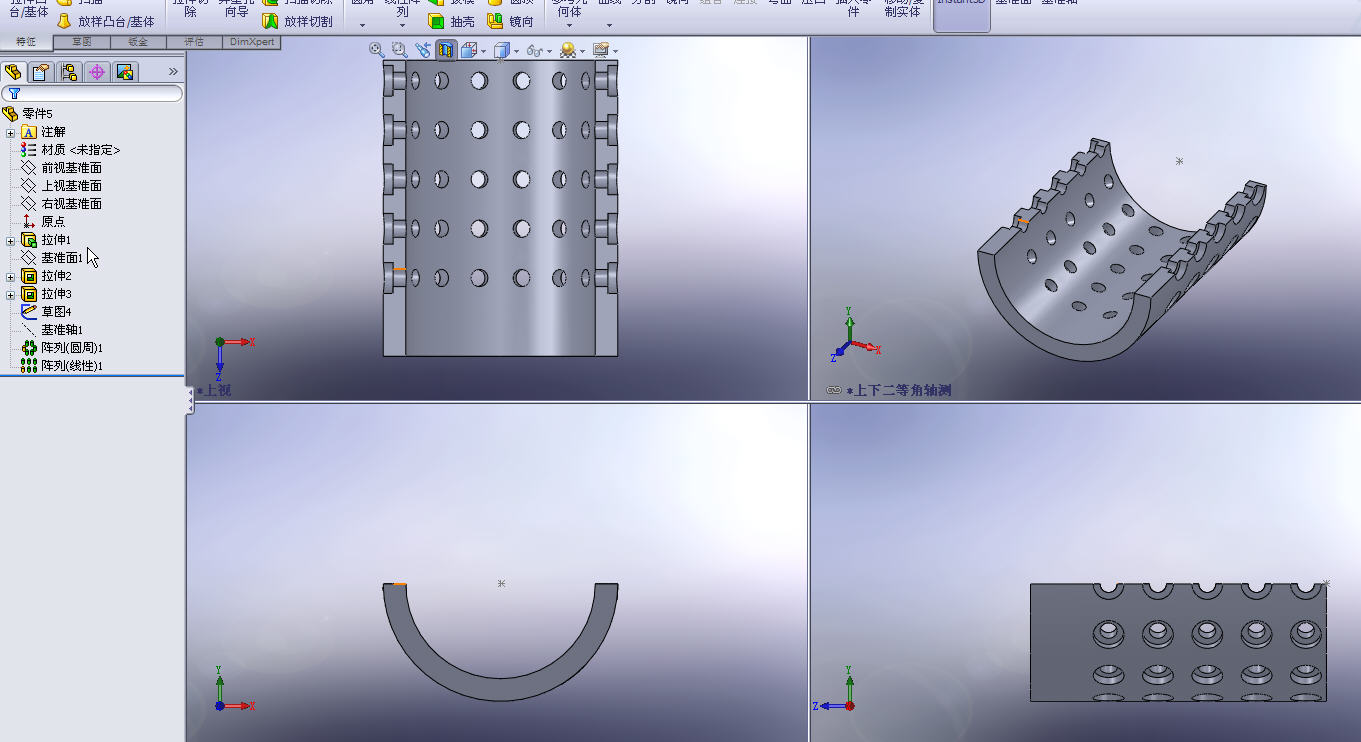Click the 阵列(圆周)1 circular pattern icon
Screen dimensions: 1361x742
tap(28, 348)
